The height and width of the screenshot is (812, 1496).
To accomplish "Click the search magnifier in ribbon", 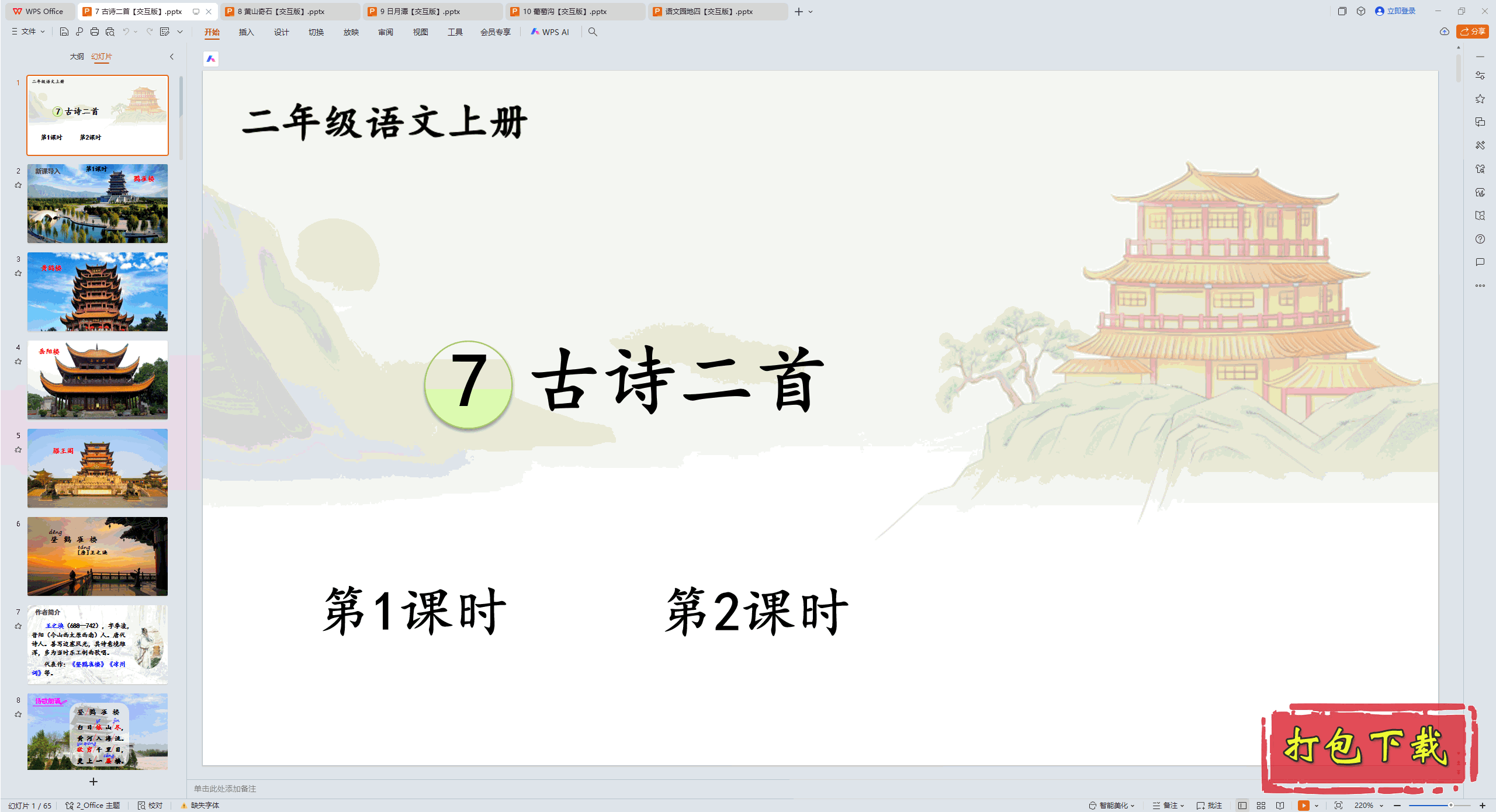I will coord(593,32).
